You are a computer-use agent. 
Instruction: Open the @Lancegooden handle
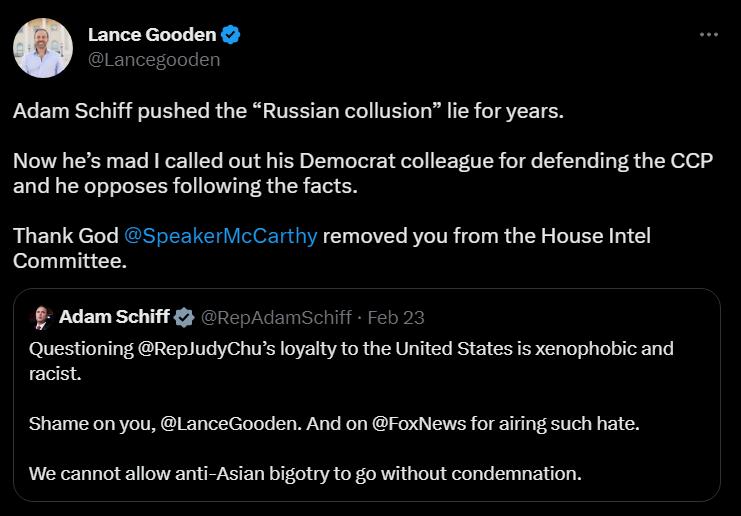[x=154, y=60]
